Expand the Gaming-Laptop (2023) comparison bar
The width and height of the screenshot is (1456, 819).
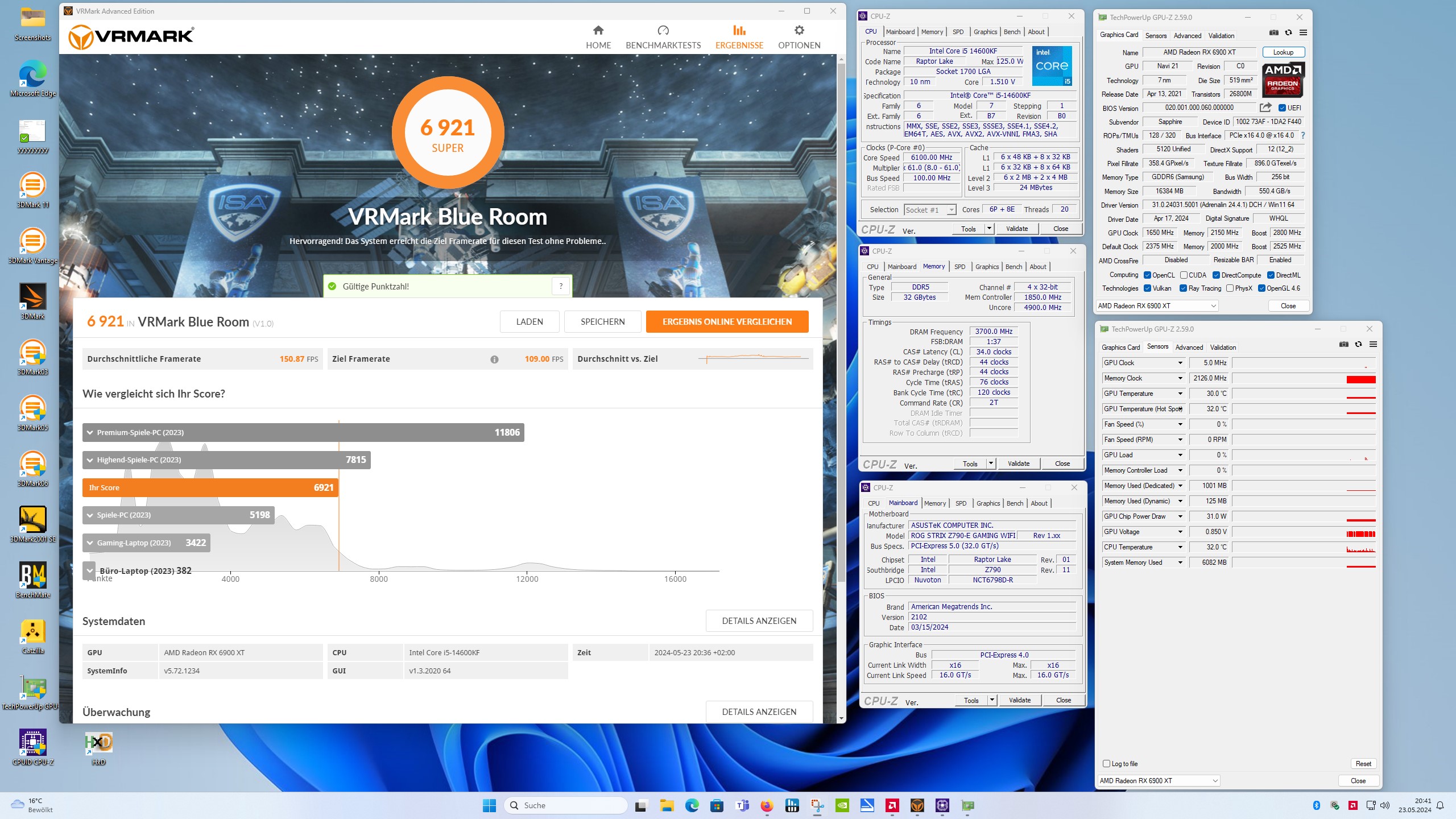[146, 543]
